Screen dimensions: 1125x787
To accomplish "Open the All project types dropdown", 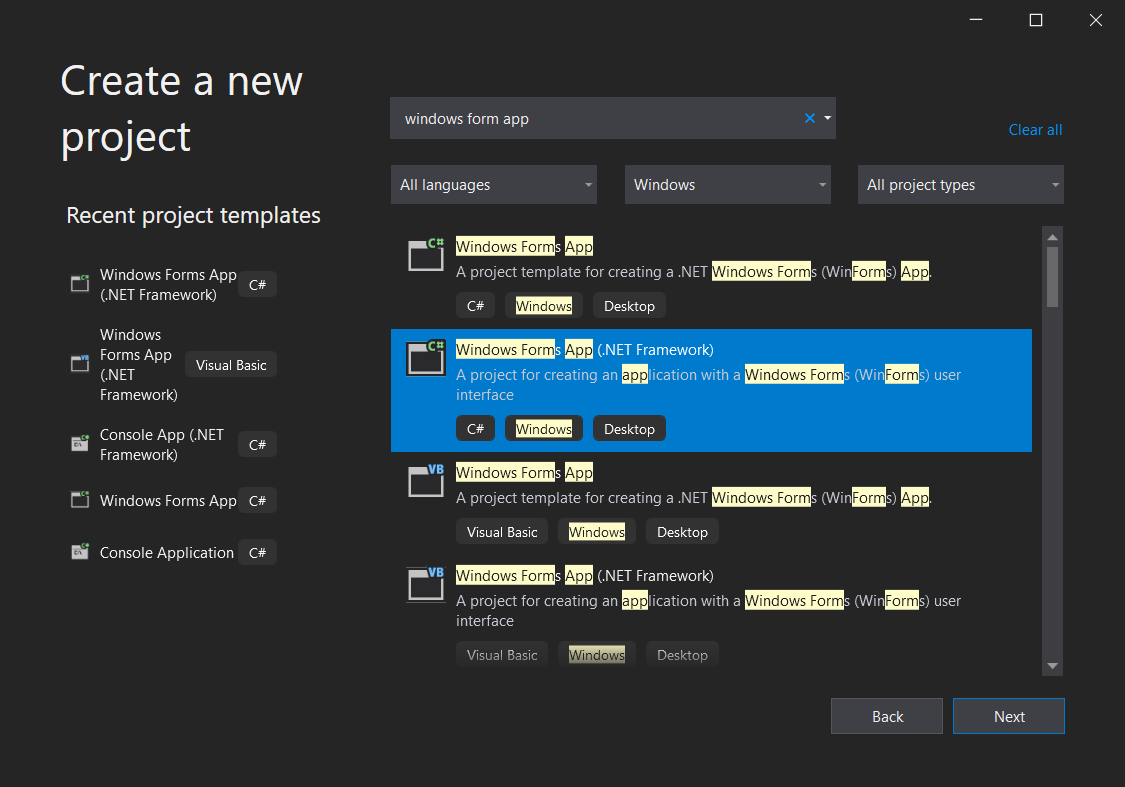I will (961, 184).
